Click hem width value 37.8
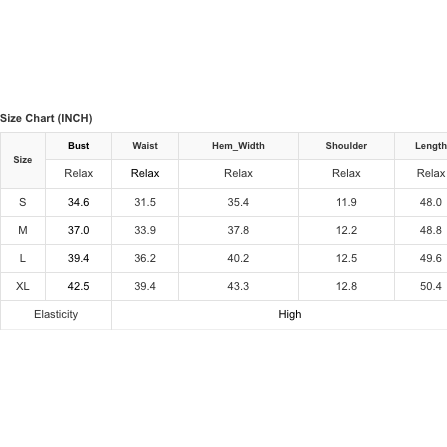Viewport: 447px width, 447px height. [x=238, y=230]
